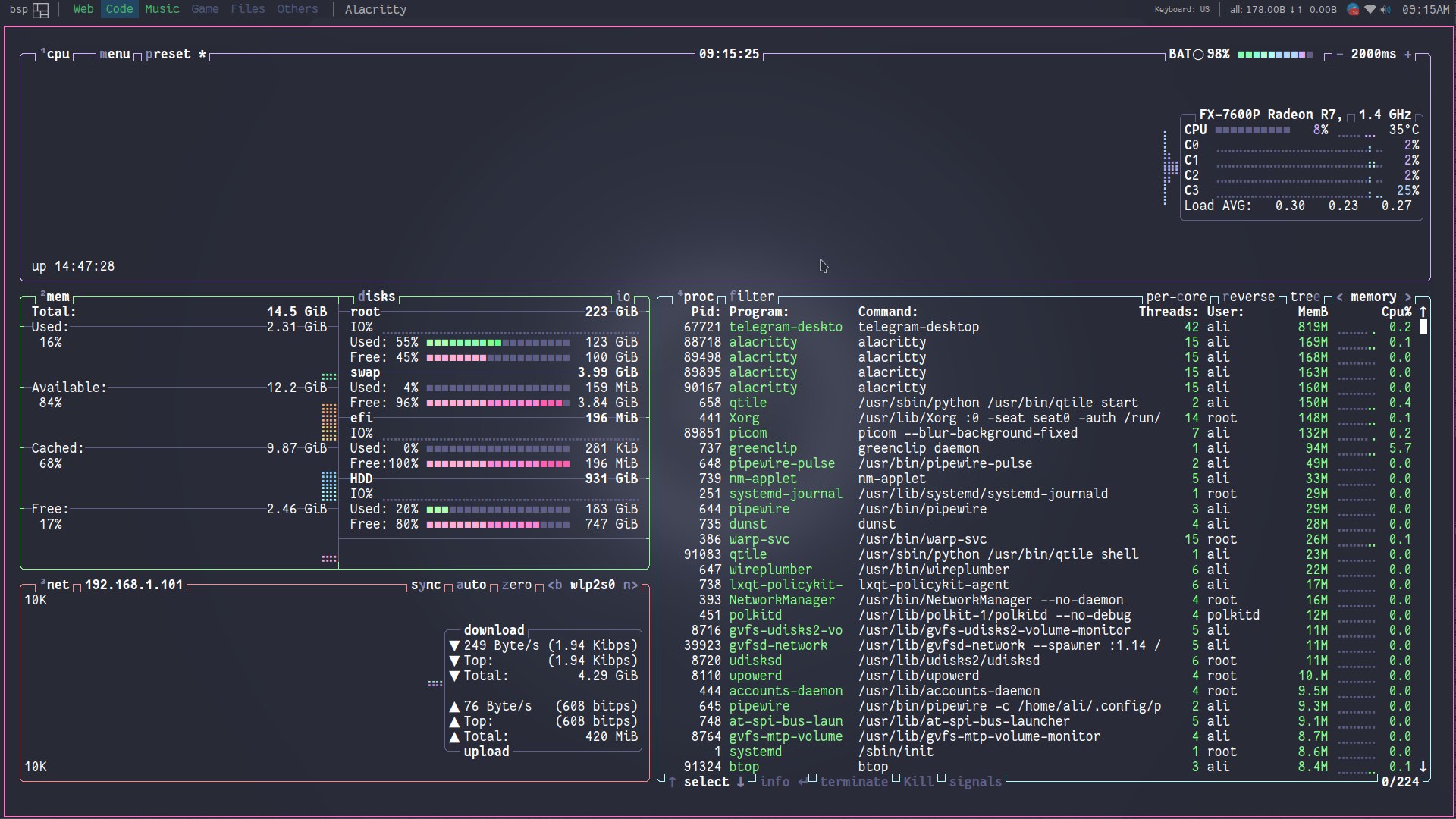Click the Cpu% ascending sort arrow
Viewport: 1456px width, 819px height.
coord(1422,312)
